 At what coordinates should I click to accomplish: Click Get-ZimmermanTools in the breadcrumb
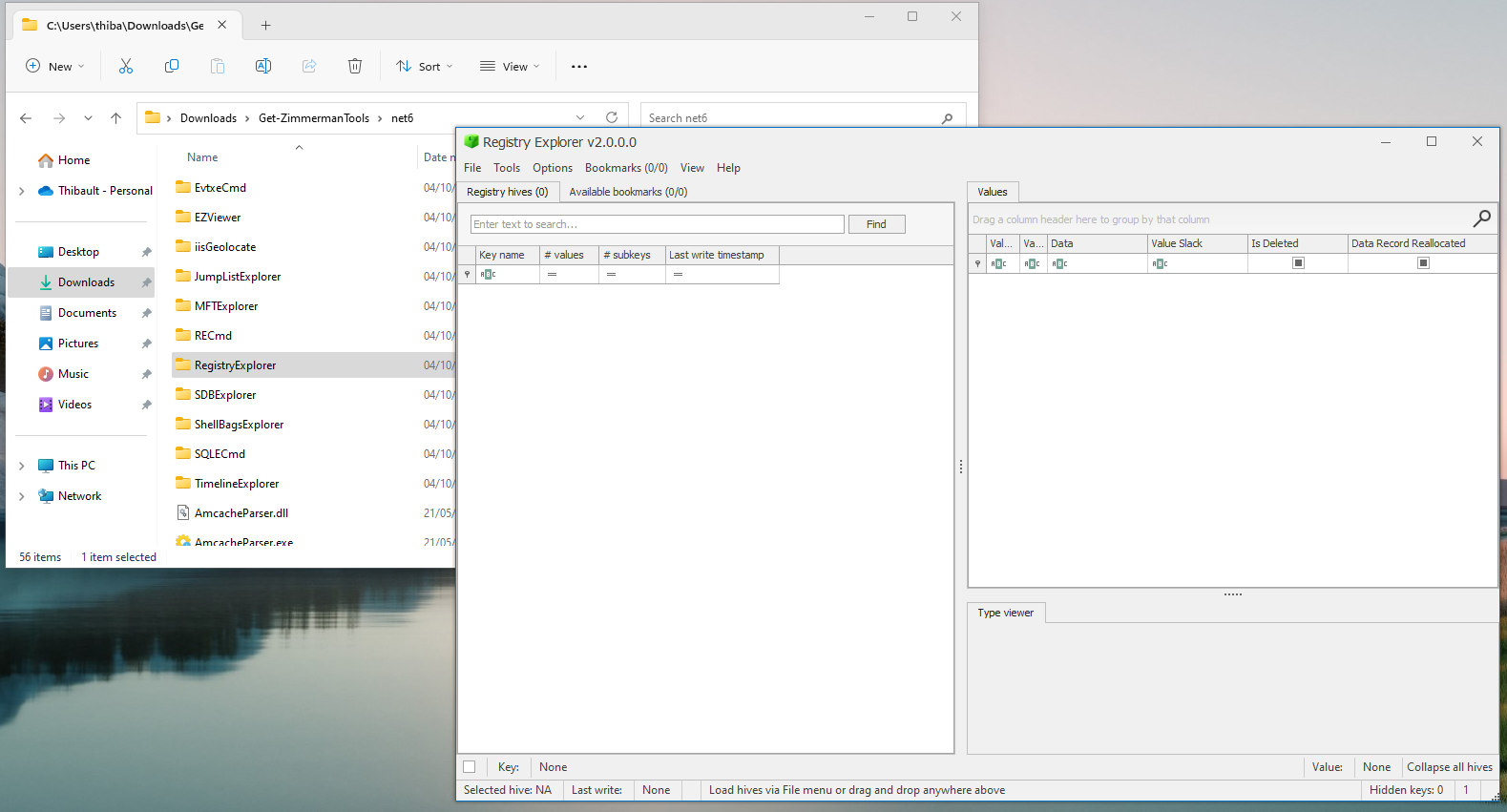(314, 118)
